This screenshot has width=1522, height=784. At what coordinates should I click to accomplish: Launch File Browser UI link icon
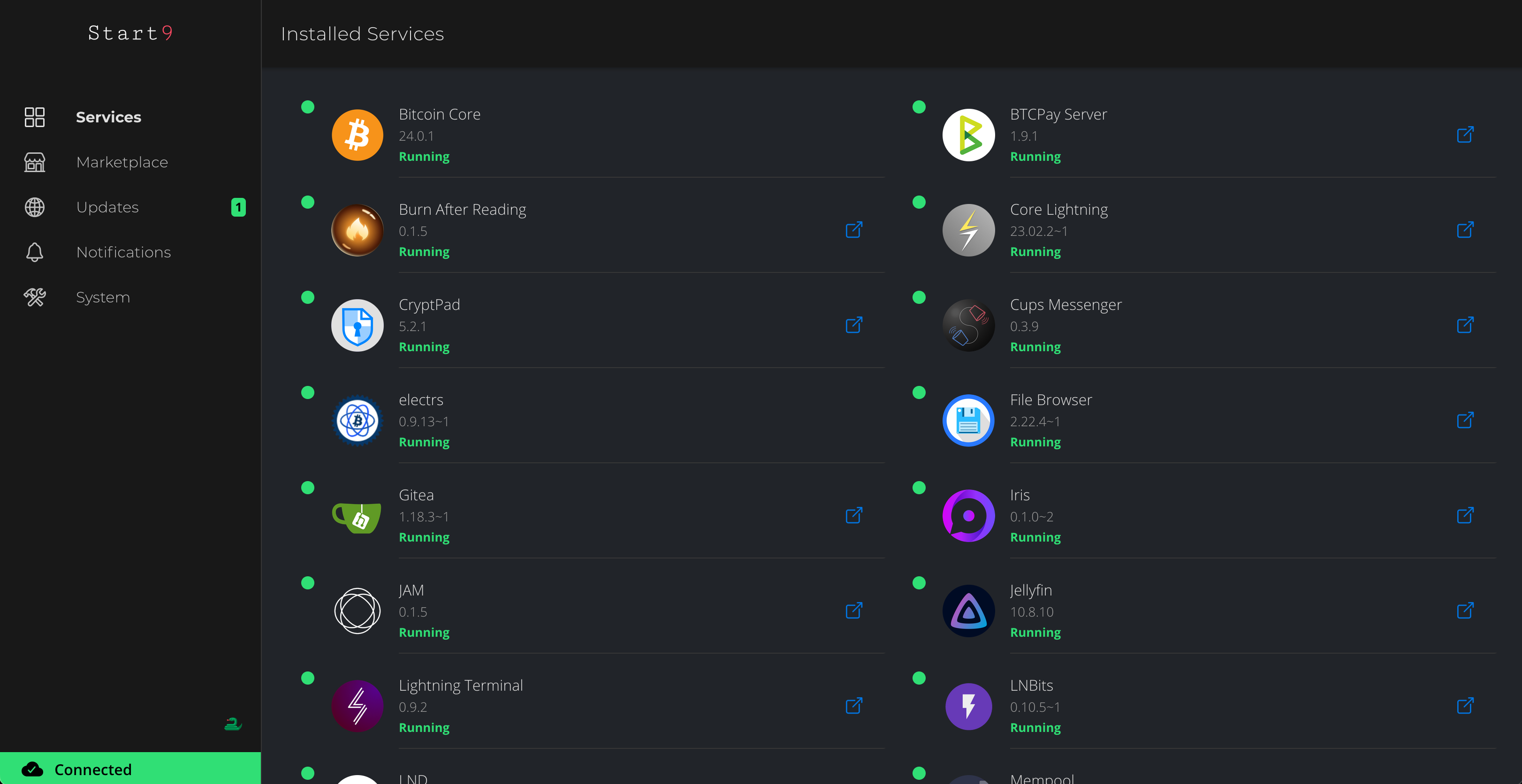tap(1465, 420)
